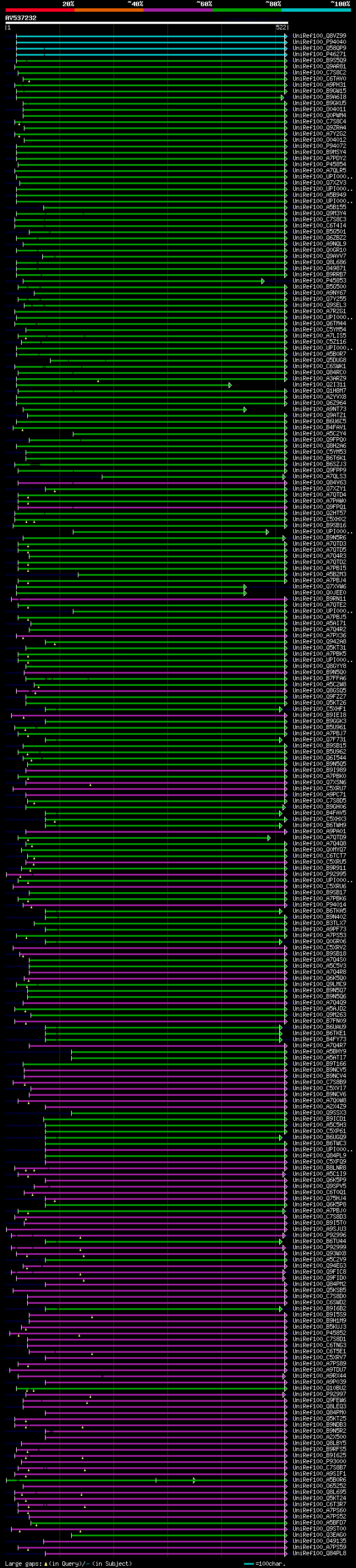The image size is (356, 1568).
Task: Select the UniRef100_A7PBJ7 label
Action: 319,734
